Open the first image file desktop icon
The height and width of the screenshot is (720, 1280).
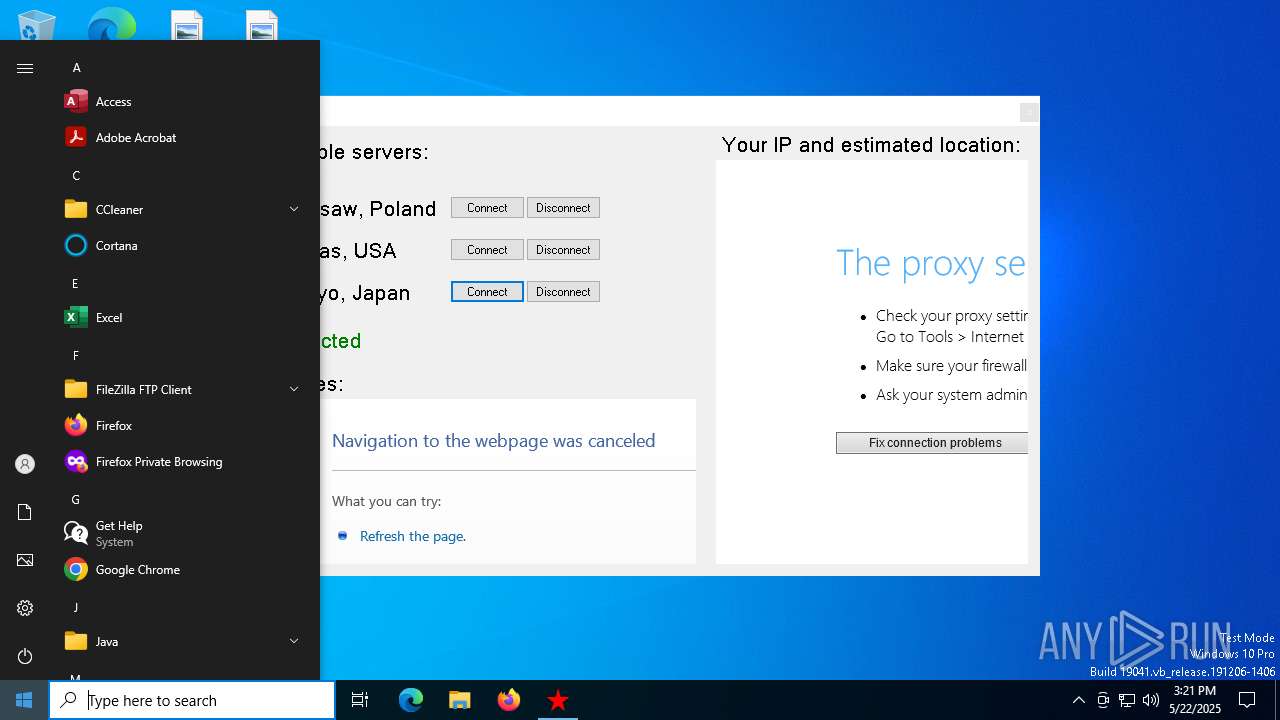187,24
